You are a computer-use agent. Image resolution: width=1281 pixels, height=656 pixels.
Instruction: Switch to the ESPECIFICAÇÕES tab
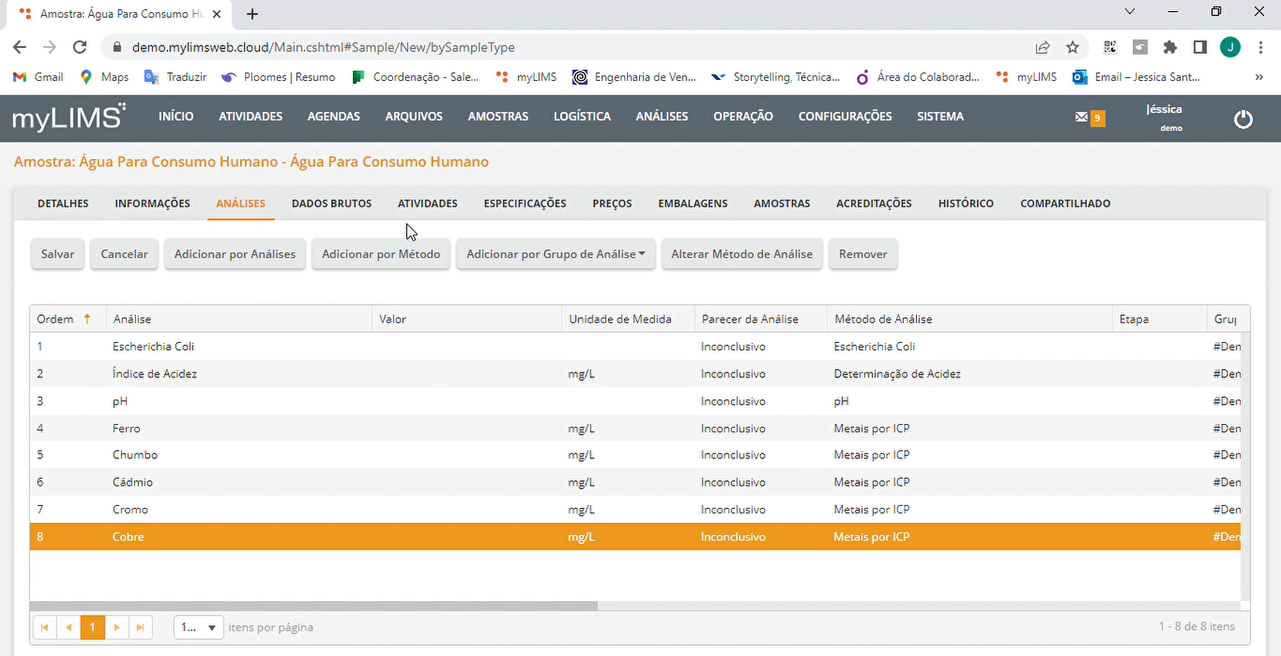(525, 204)
